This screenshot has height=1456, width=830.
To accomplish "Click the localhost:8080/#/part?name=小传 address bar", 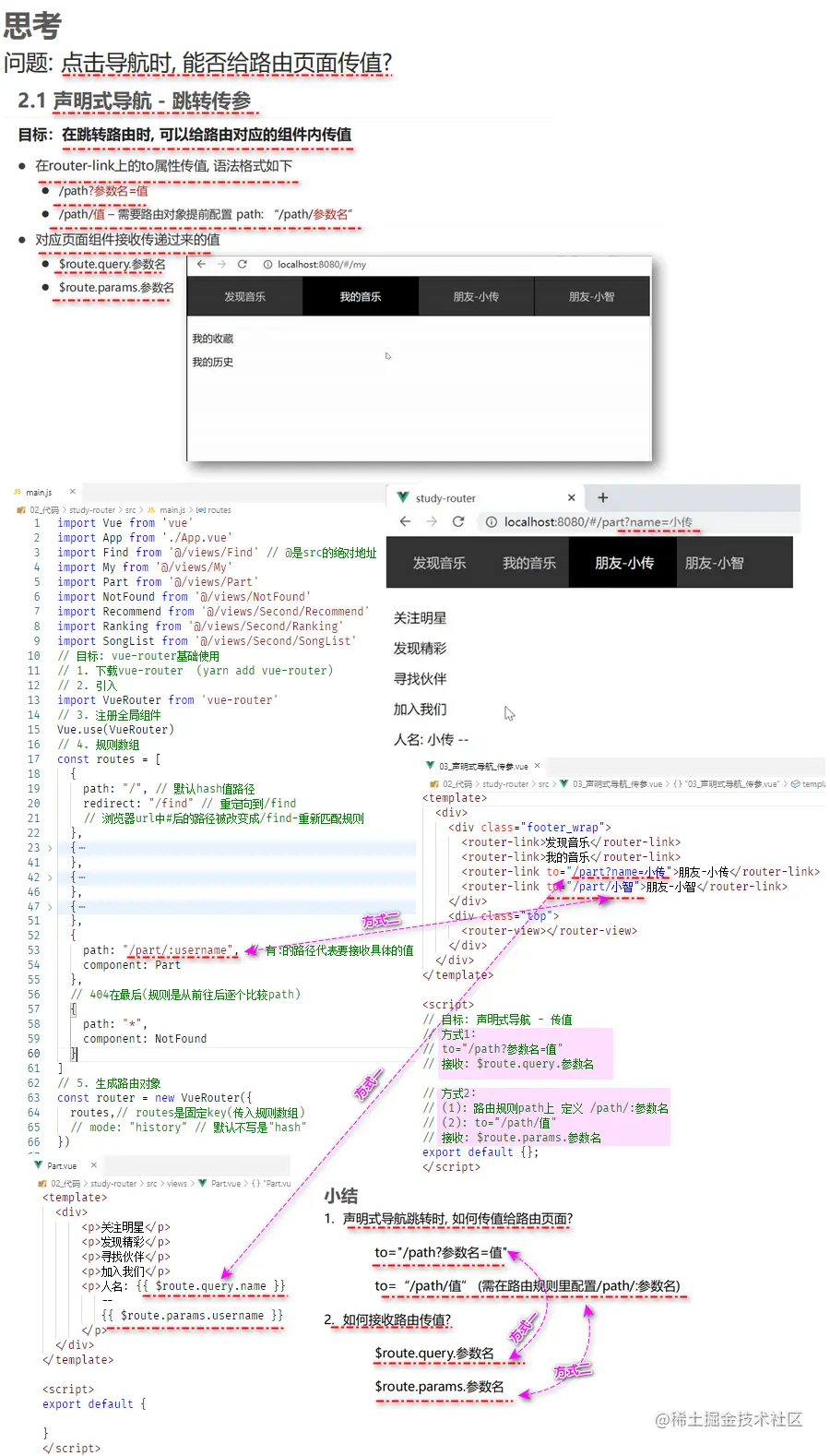I will 636,522.
